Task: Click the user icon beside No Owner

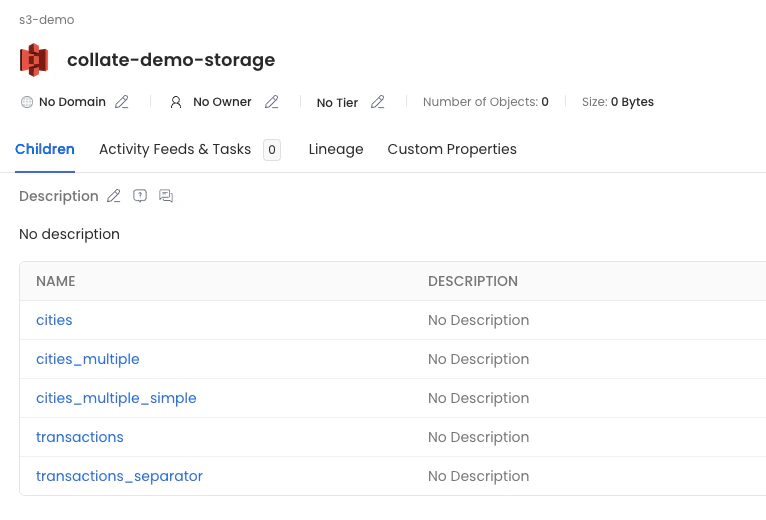Action: pos(176,102)
